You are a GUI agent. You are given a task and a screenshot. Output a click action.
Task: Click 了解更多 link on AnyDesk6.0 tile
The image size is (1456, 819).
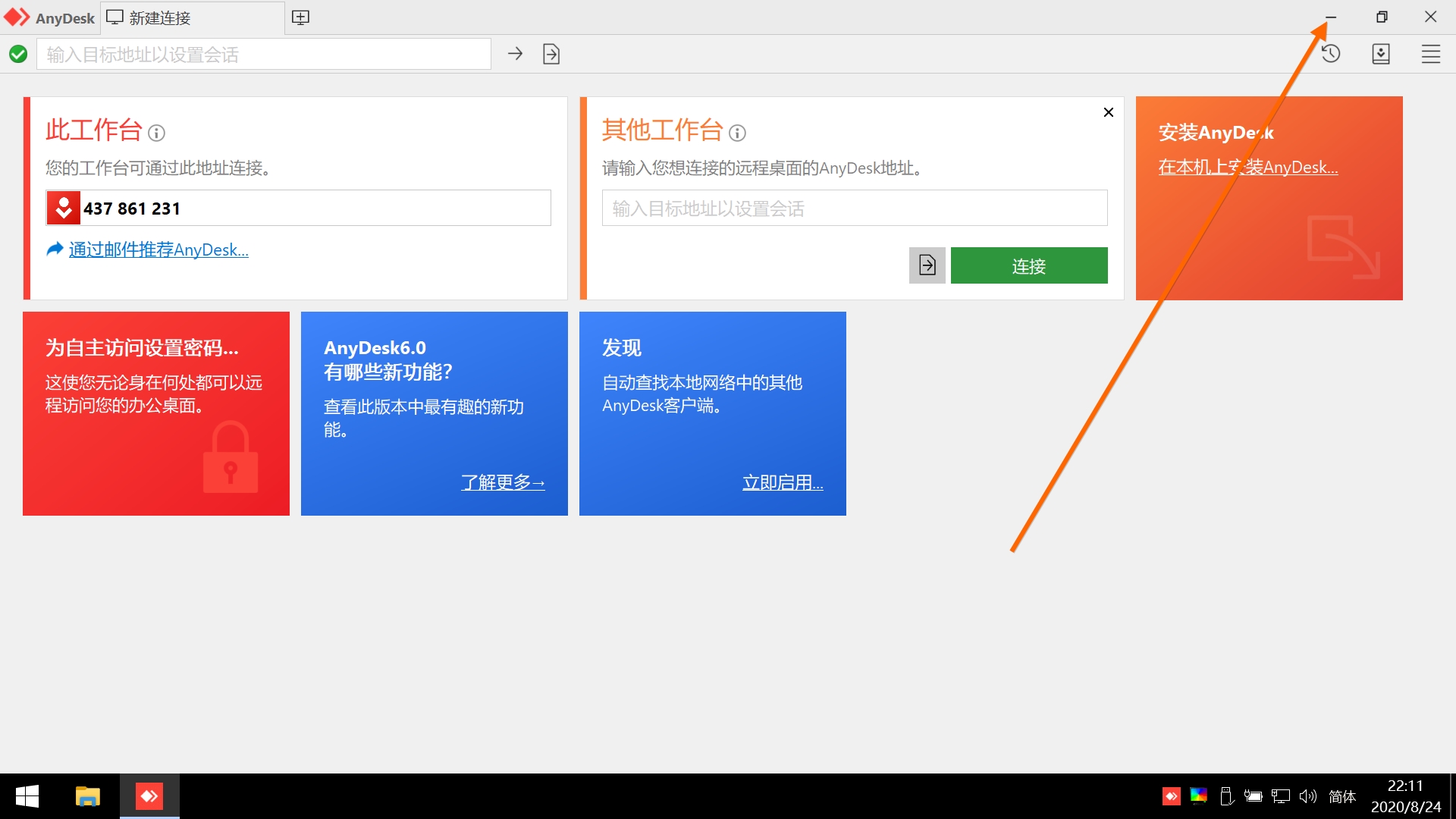point(503,482)
